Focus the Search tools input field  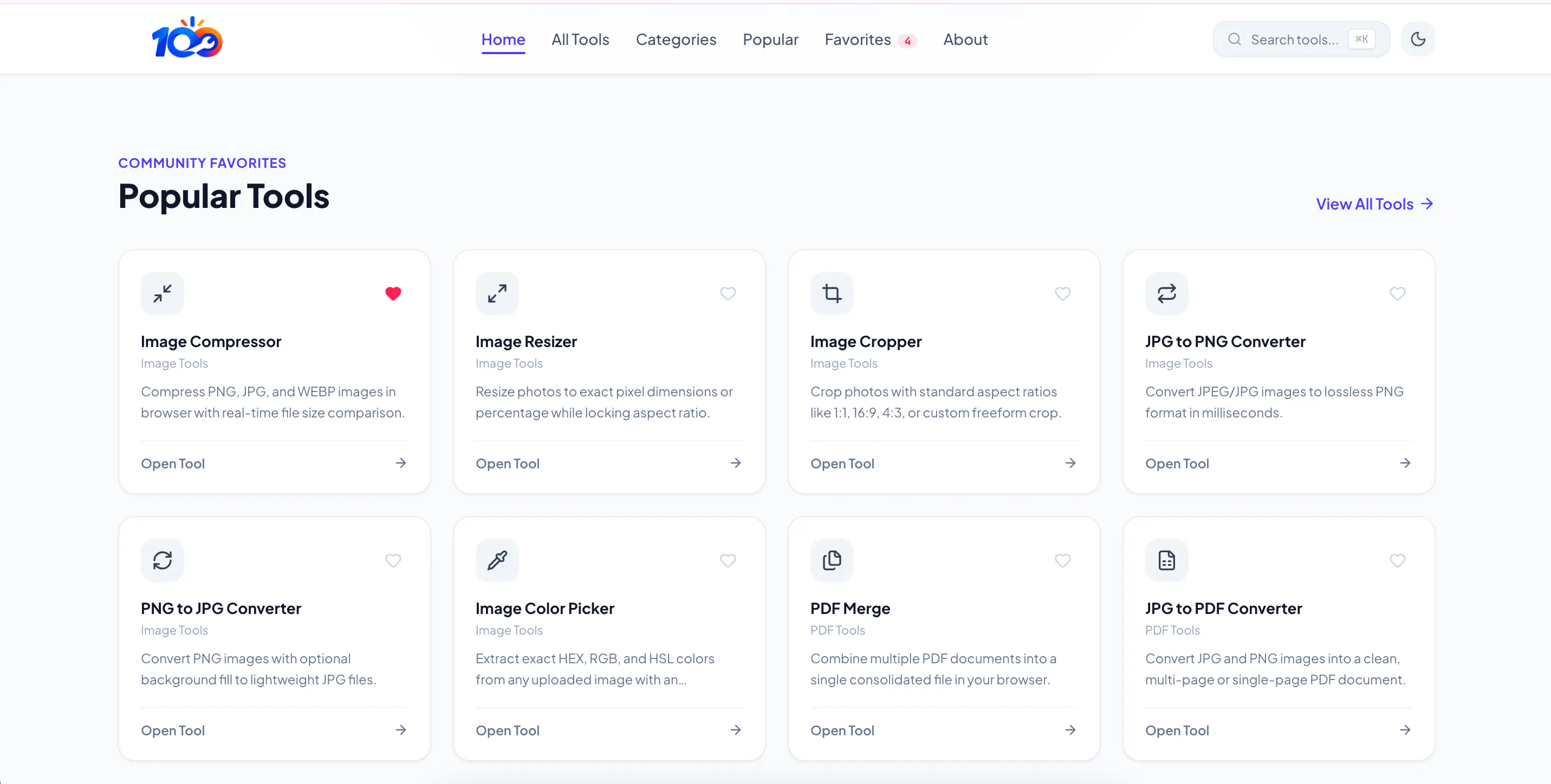1301,39
